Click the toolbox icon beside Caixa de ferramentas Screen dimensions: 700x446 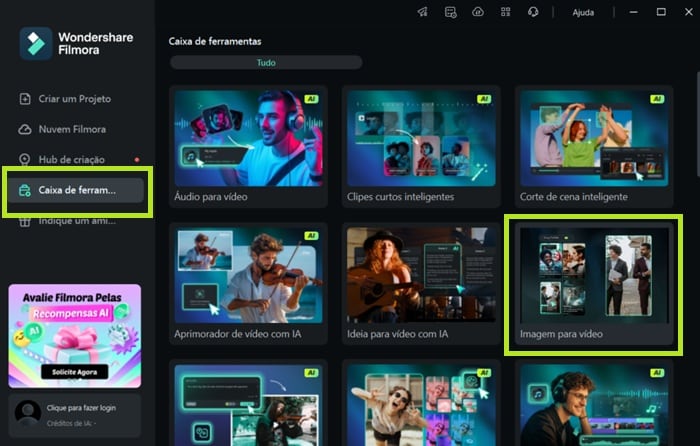25,190
